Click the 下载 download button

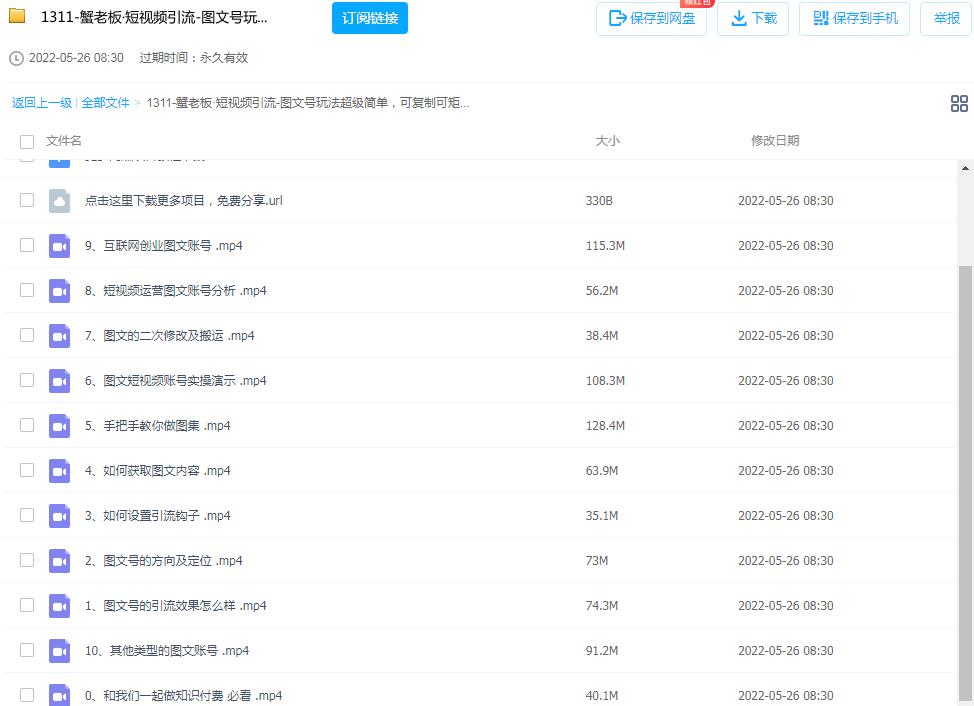point(753,19)
